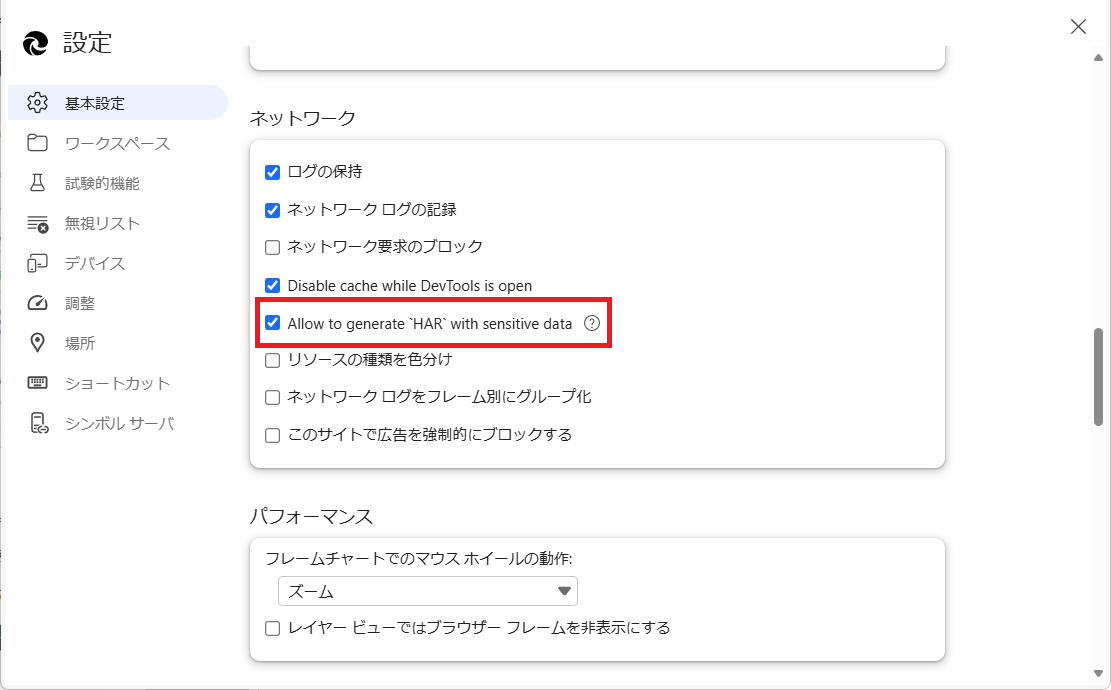
Task: Close the settings panel with X
Action: pyautogui.click(x=1078, y=27)
